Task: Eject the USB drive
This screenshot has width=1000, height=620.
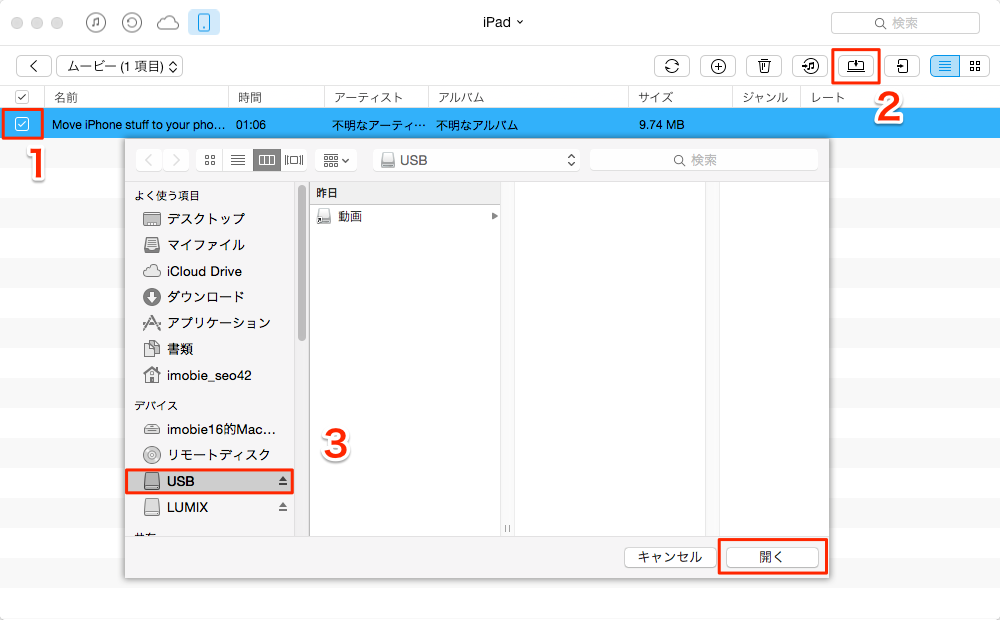Action: click(x=283, y=482)
